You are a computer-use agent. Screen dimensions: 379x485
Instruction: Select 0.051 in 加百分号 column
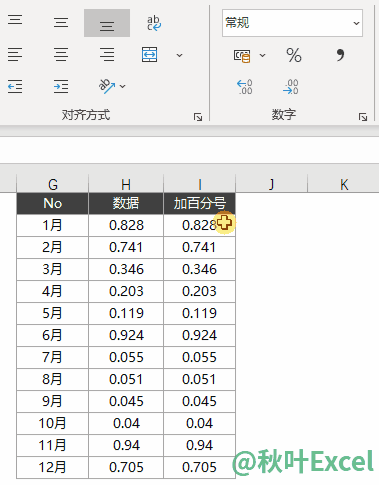pos(199,379)
